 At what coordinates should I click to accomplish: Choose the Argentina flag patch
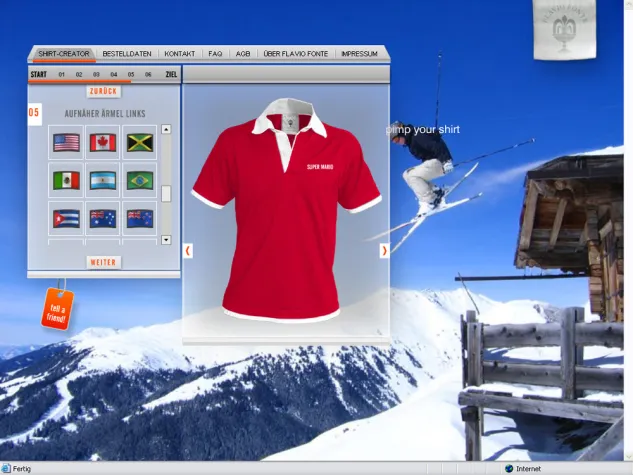click(x=103, y=180)
